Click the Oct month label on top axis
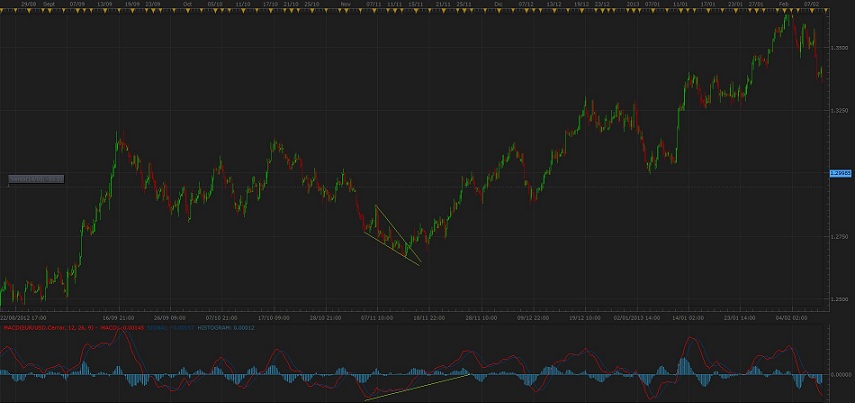 [x=187, y=4]
